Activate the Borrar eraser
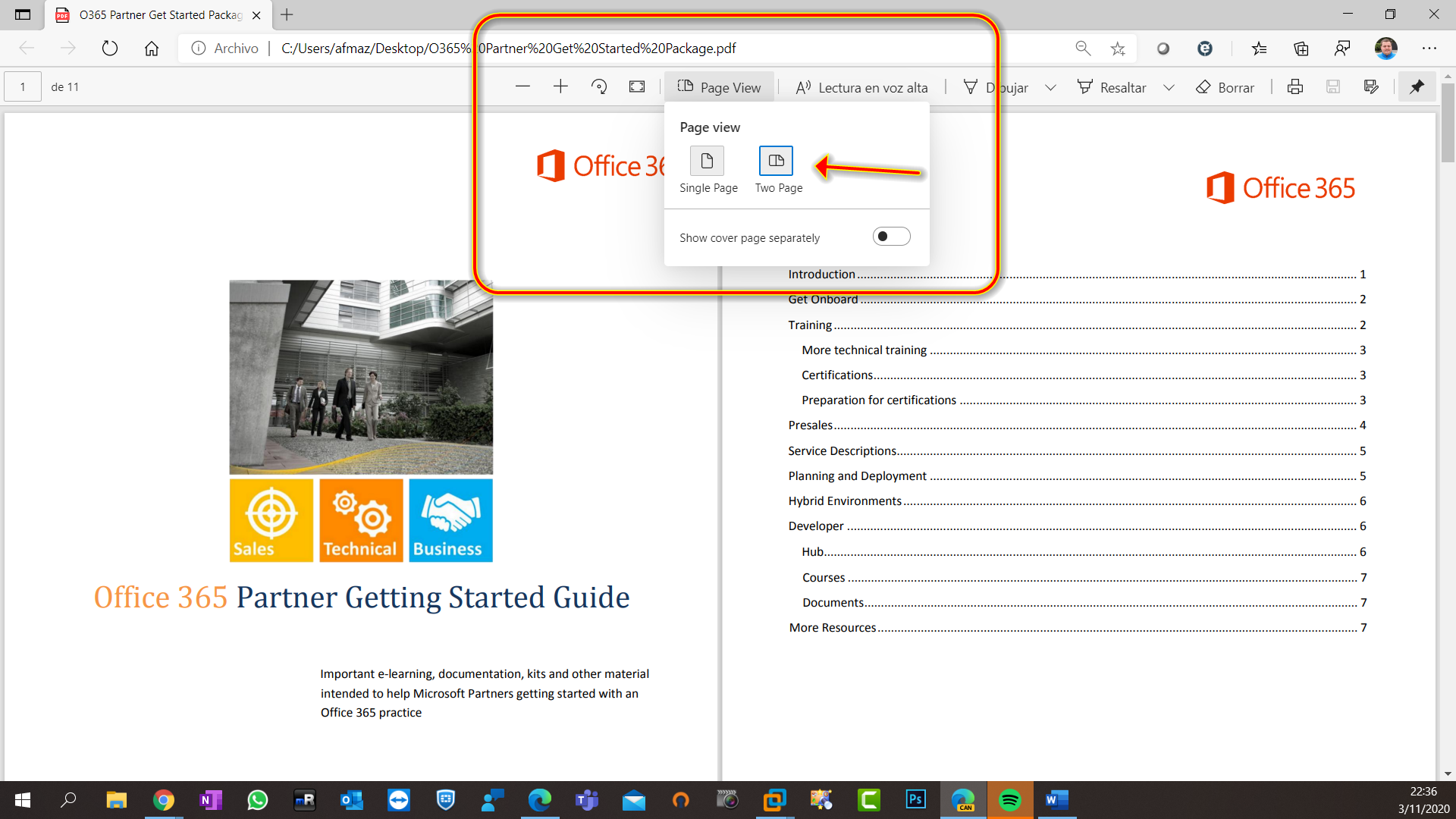The width and height of the screenshot is (1456, 819). (x=1224, y=87)
